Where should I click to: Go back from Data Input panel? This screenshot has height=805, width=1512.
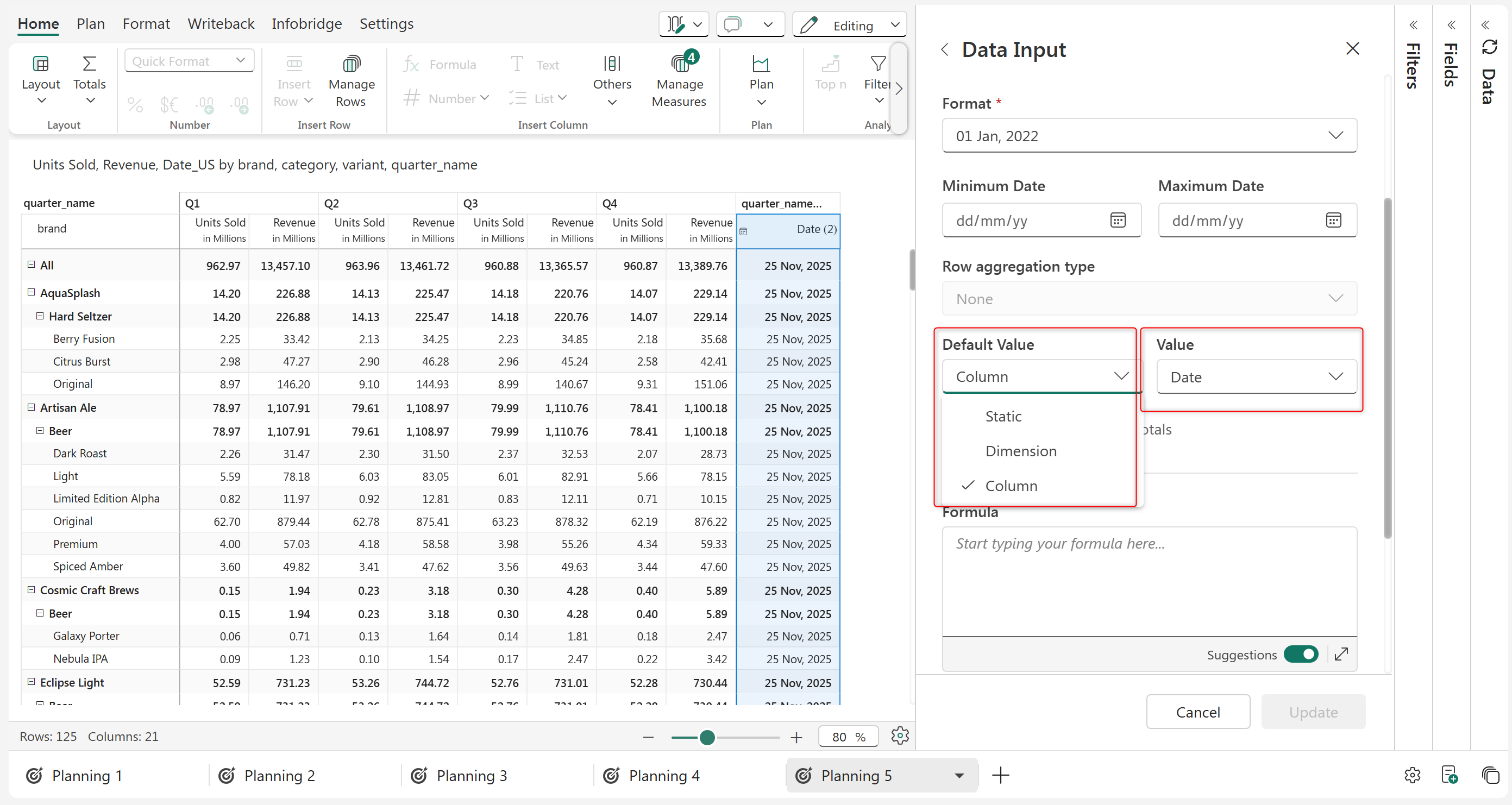(945, 50)
